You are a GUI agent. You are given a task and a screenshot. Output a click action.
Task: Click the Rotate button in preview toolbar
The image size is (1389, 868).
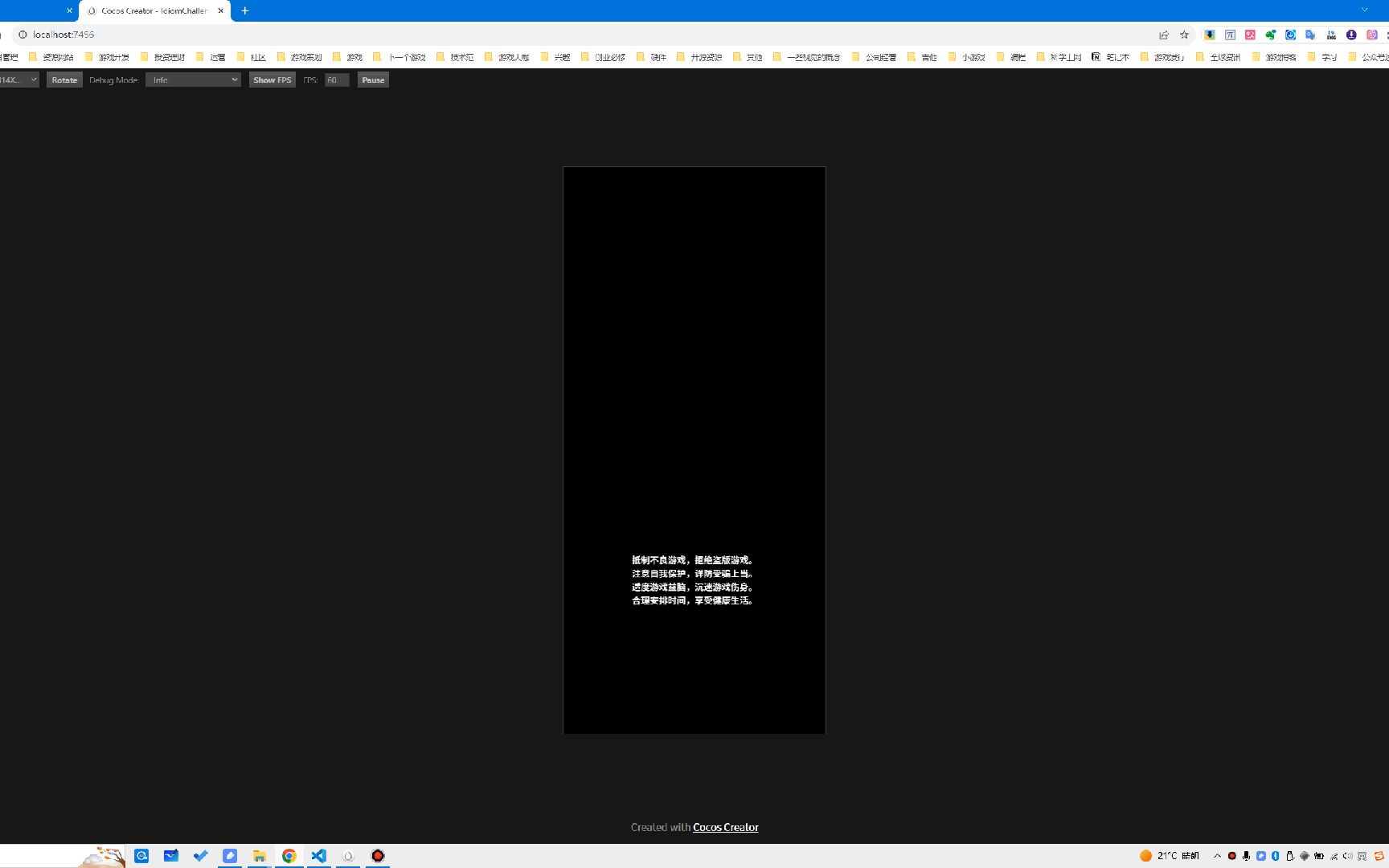64,80
